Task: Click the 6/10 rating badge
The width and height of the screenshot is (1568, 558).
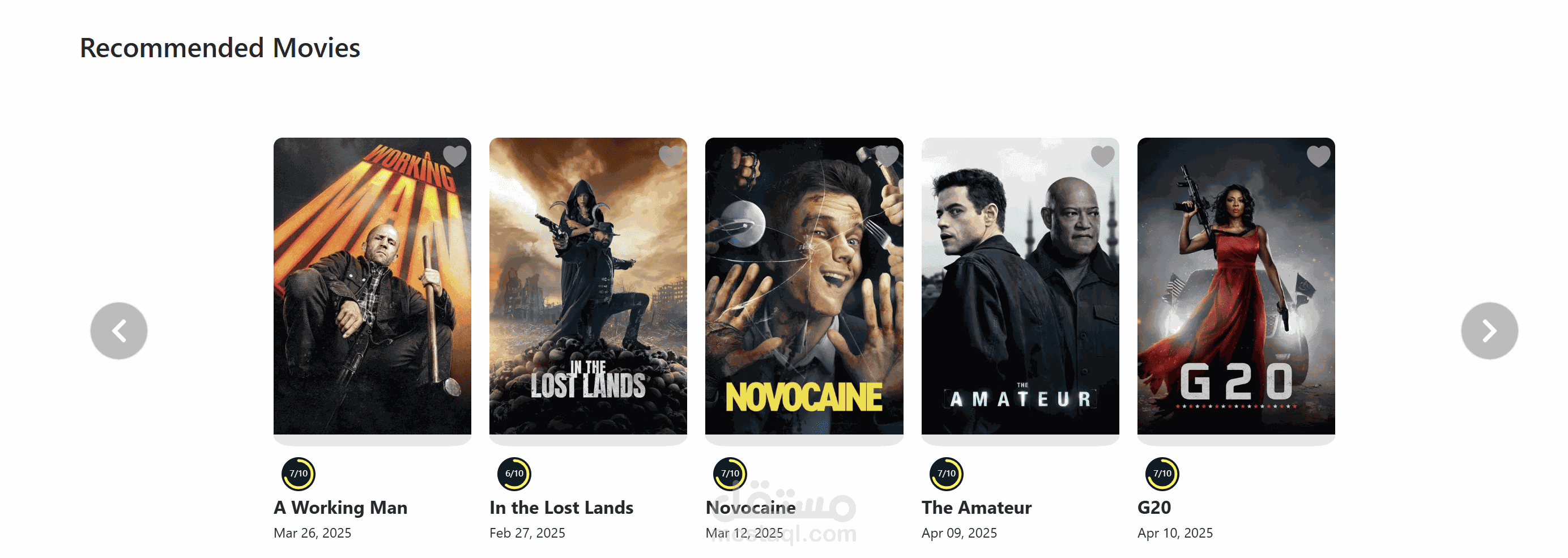Action: tap(514, 474)
